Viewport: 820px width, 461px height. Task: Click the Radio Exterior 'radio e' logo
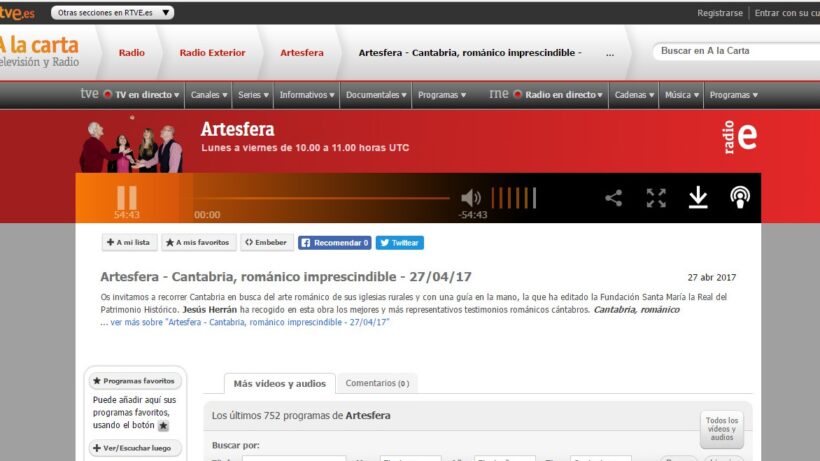(740, 137)
